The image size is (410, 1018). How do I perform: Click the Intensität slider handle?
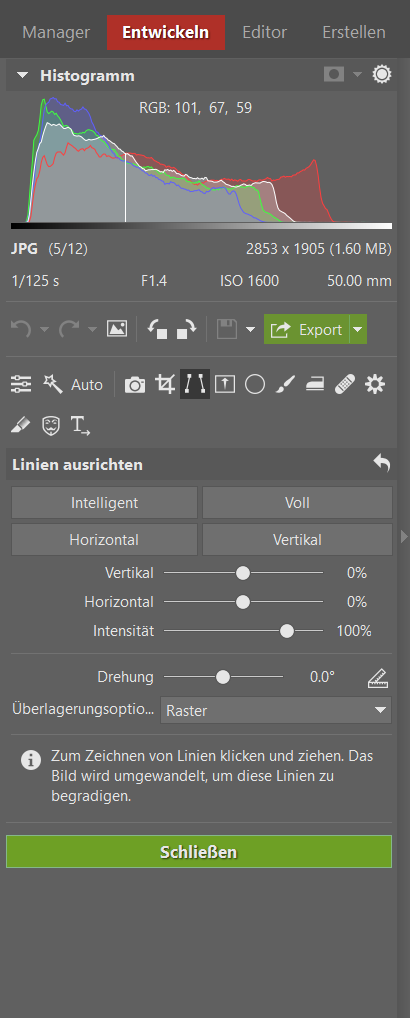[287, 630]
